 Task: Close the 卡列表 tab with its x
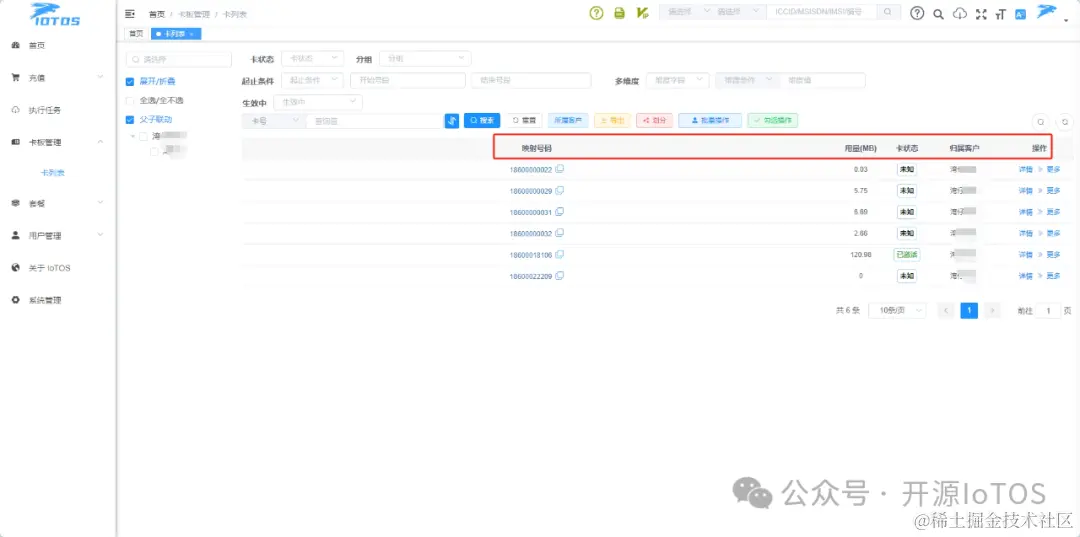(191, 34)
